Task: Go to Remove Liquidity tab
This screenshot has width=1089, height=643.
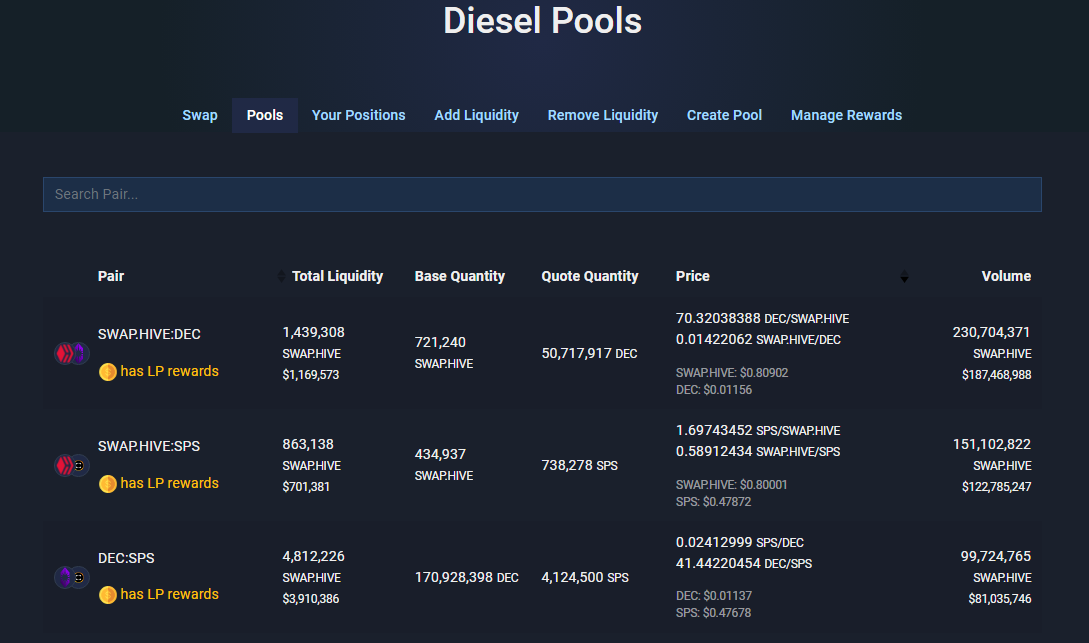Action: (x=603, y=115)
